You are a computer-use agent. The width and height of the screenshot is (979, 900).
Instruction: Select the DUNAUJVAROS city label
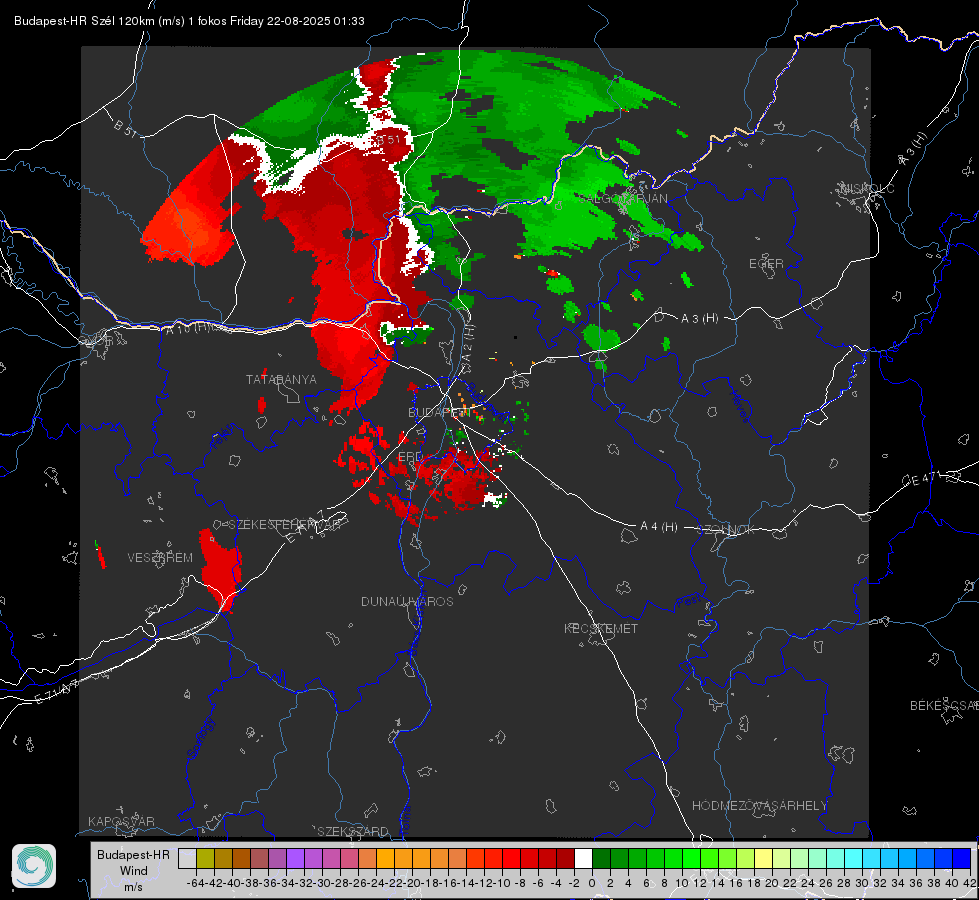click(x=407, y=601)
